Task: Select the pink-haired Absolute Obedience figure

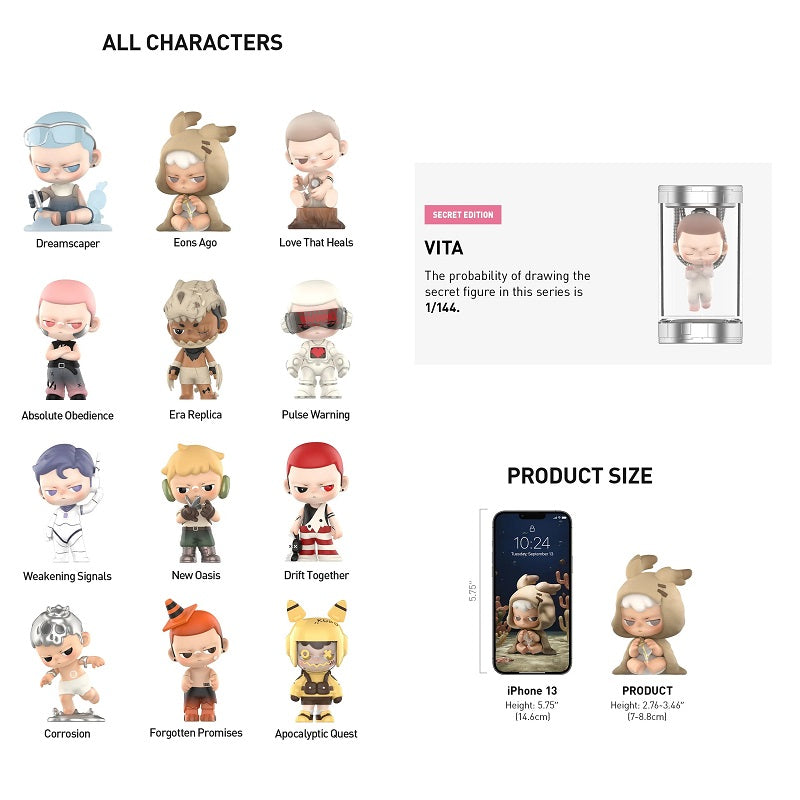Action: pyautogui.click(x=67, y=339)
